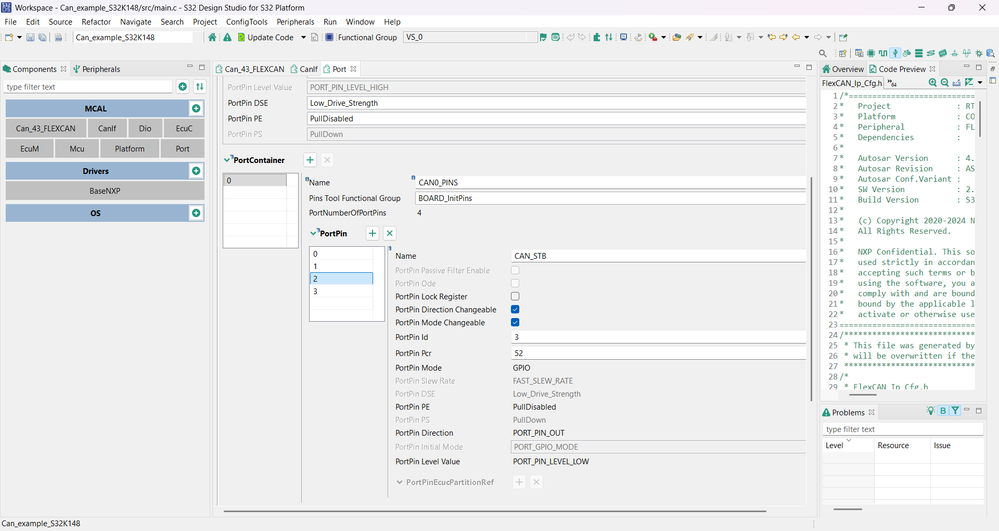
Task: Open the Peripherals menu in menu bar
Action: [295, 22]
